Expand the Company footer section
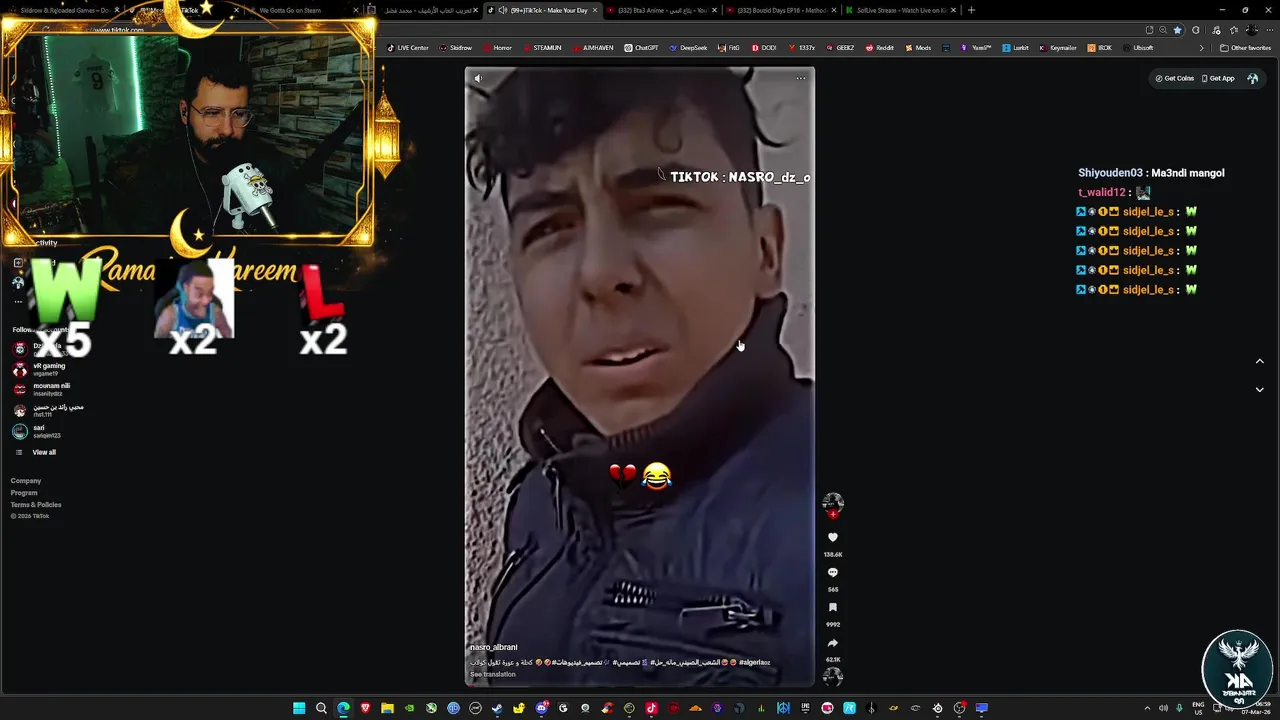The image size is (1280, 720). [x=26, y=481]
